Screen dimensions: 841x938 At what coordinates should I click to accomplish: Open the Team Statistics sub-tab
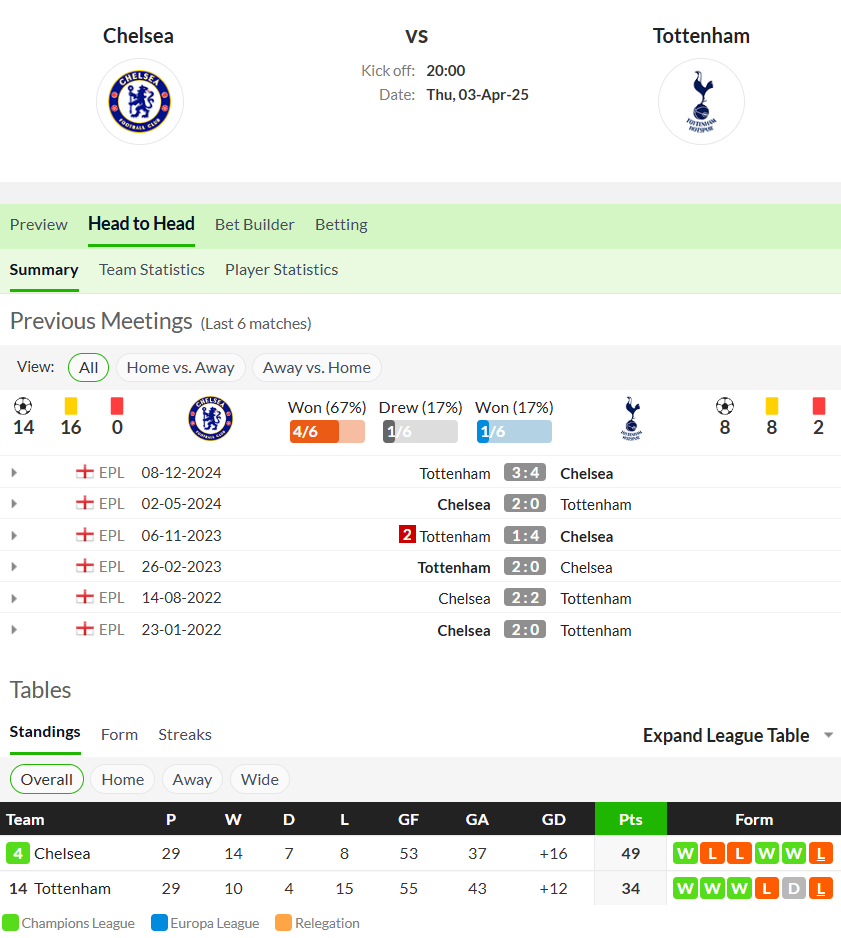point(152,270)
